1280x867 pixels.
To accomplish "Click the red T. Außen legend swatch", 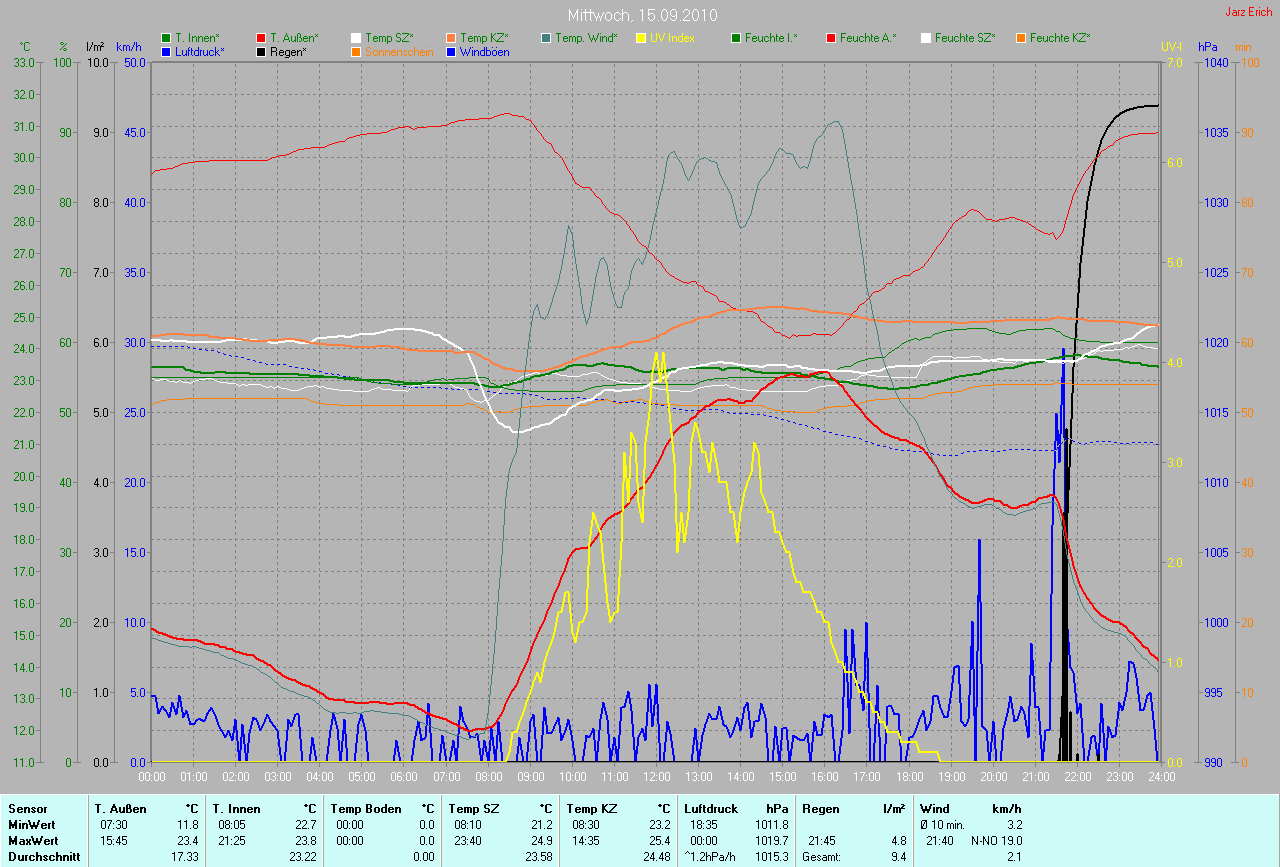I will click(x=262, y=38).
